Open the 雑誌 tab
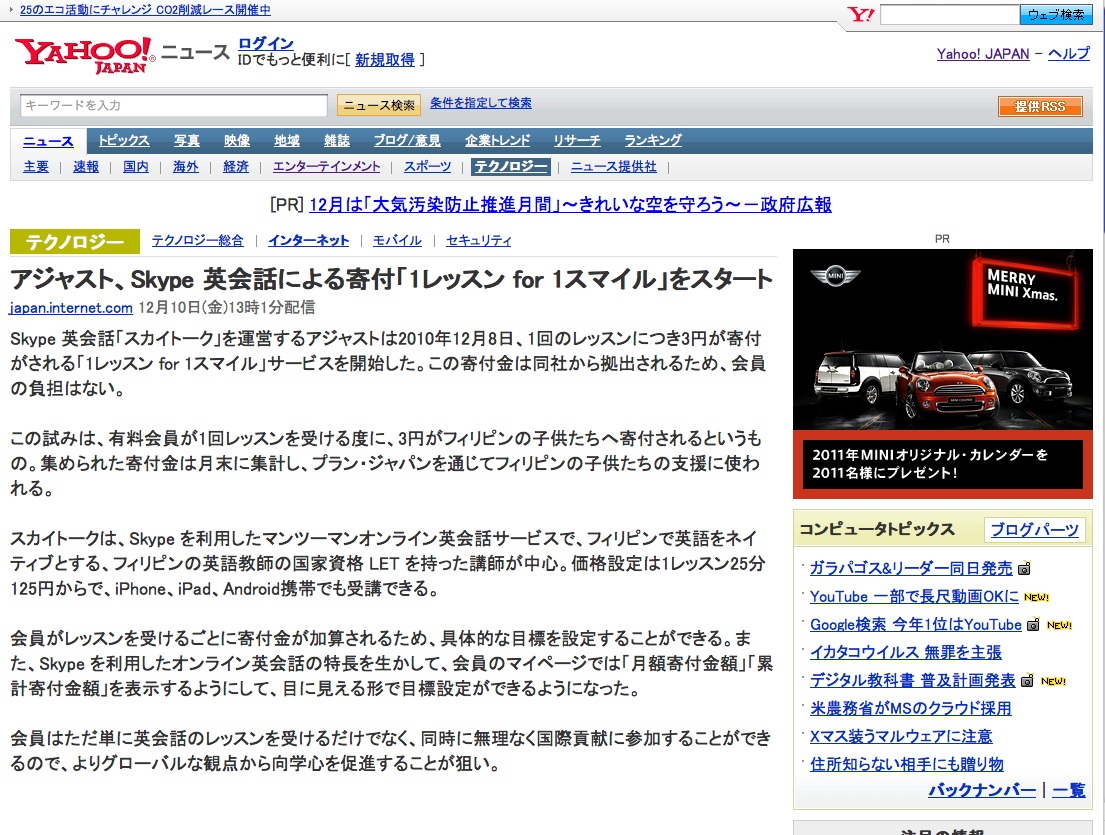 [337, 141]
